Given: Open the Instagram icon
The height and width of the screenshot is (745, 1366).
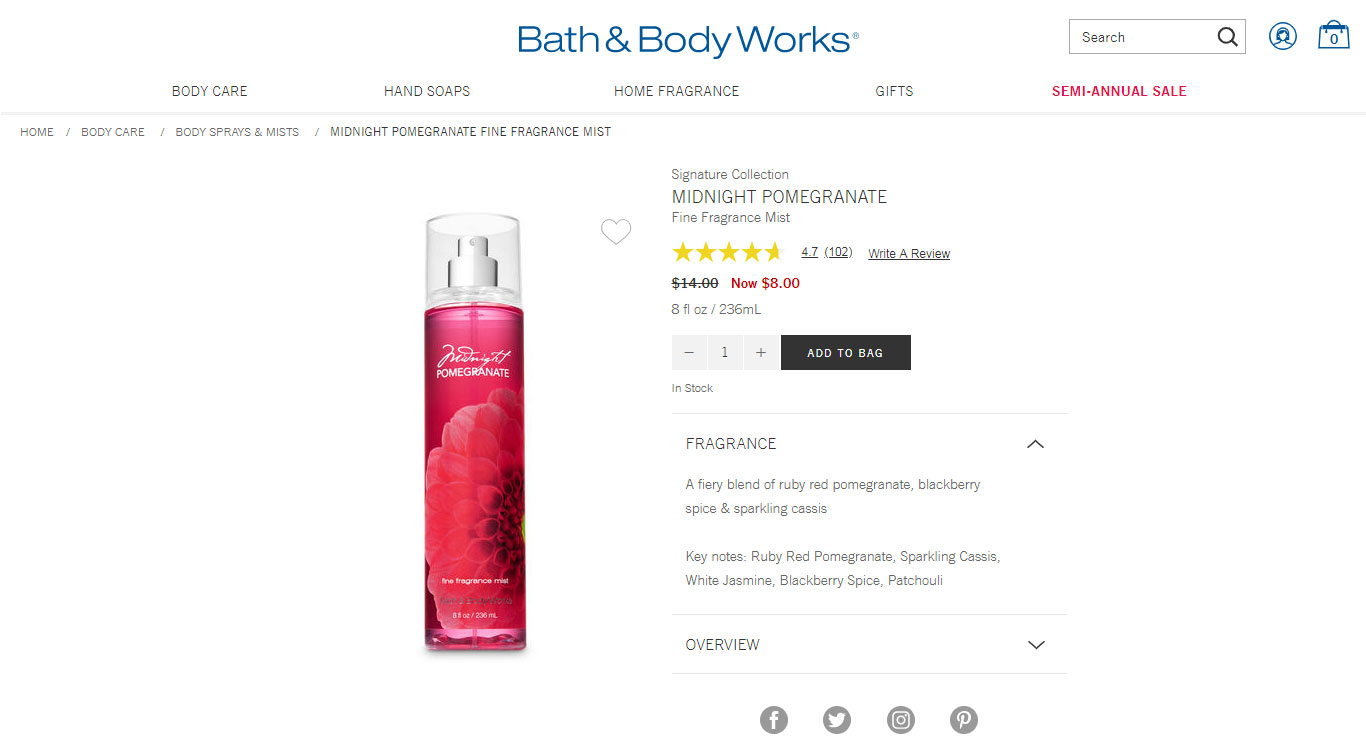Looking at the screenshot, I should 901,720.
